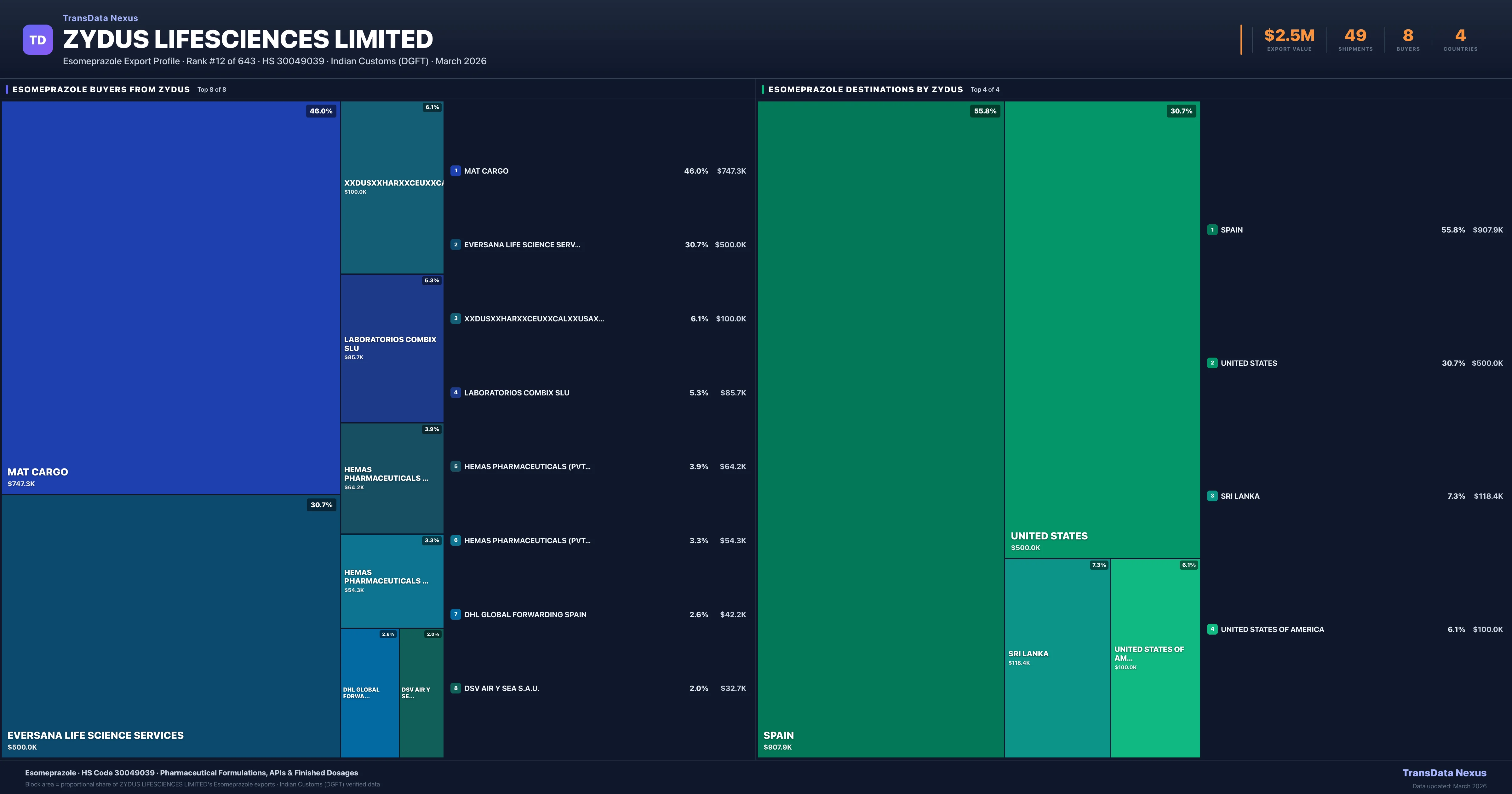This screenshot has width=1512, height=794.
Task: Click rank badge 7 beside DHL GLOBAL FORWARDING
Action: click(x=455, y=614)
